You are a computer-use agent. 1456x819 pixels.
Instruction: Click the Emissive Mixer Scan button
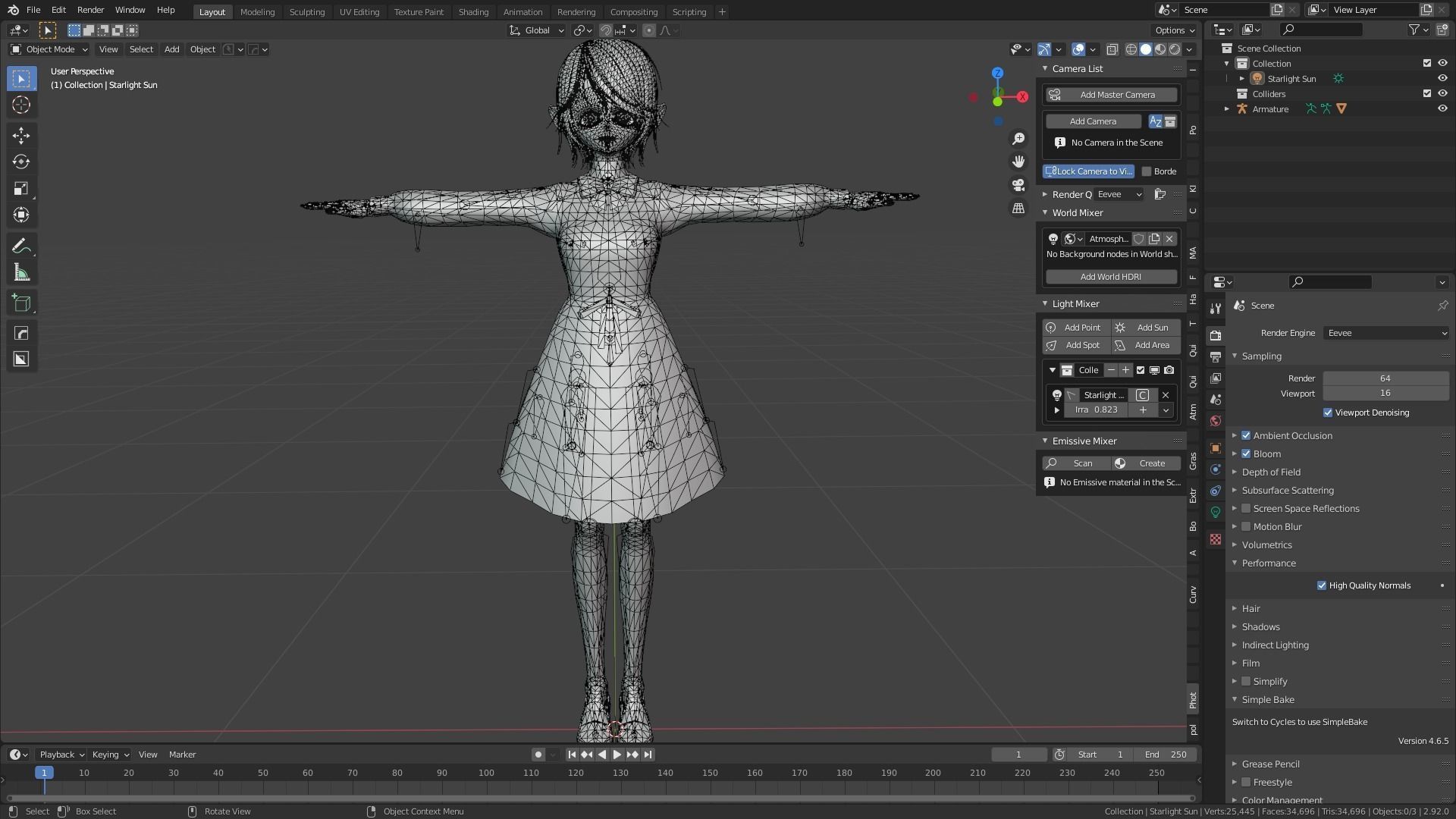(1077, 463)
